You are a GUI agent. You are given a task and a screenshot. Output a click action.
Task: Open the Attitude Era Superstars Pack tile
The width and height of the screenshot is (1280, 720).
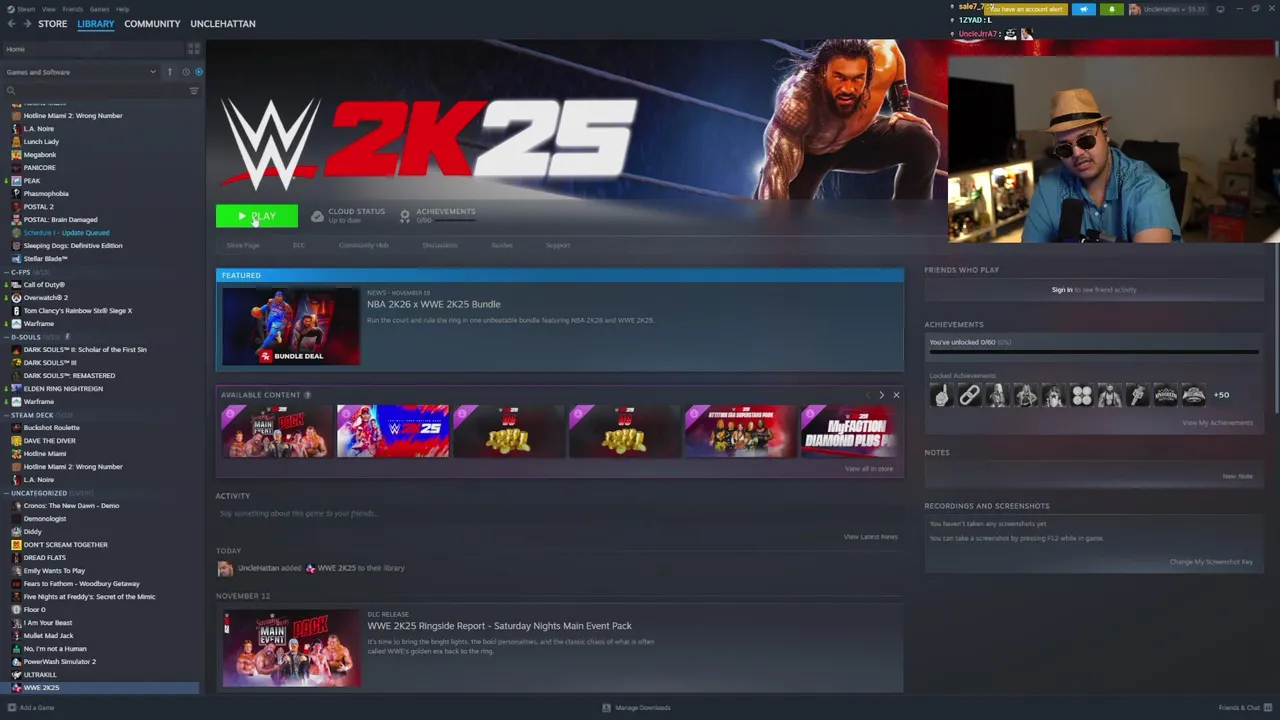(x=741, y=431)
